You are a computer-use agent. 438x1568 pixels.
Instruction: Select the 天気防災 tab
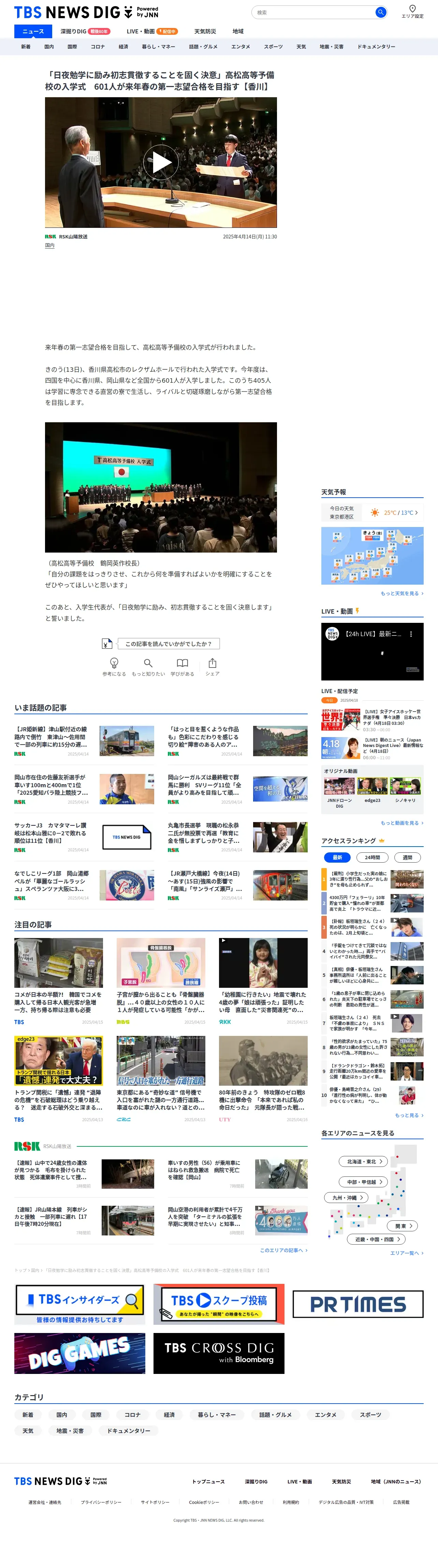tap(205, 31)
